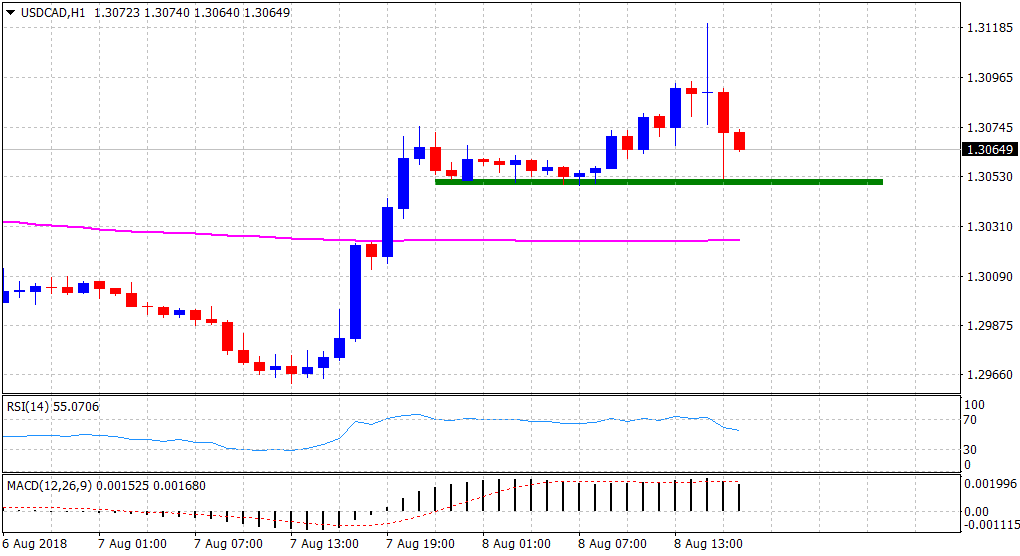Click the RSI(14) indicator label
1020x556 pixels.
[x=32, y=407]
